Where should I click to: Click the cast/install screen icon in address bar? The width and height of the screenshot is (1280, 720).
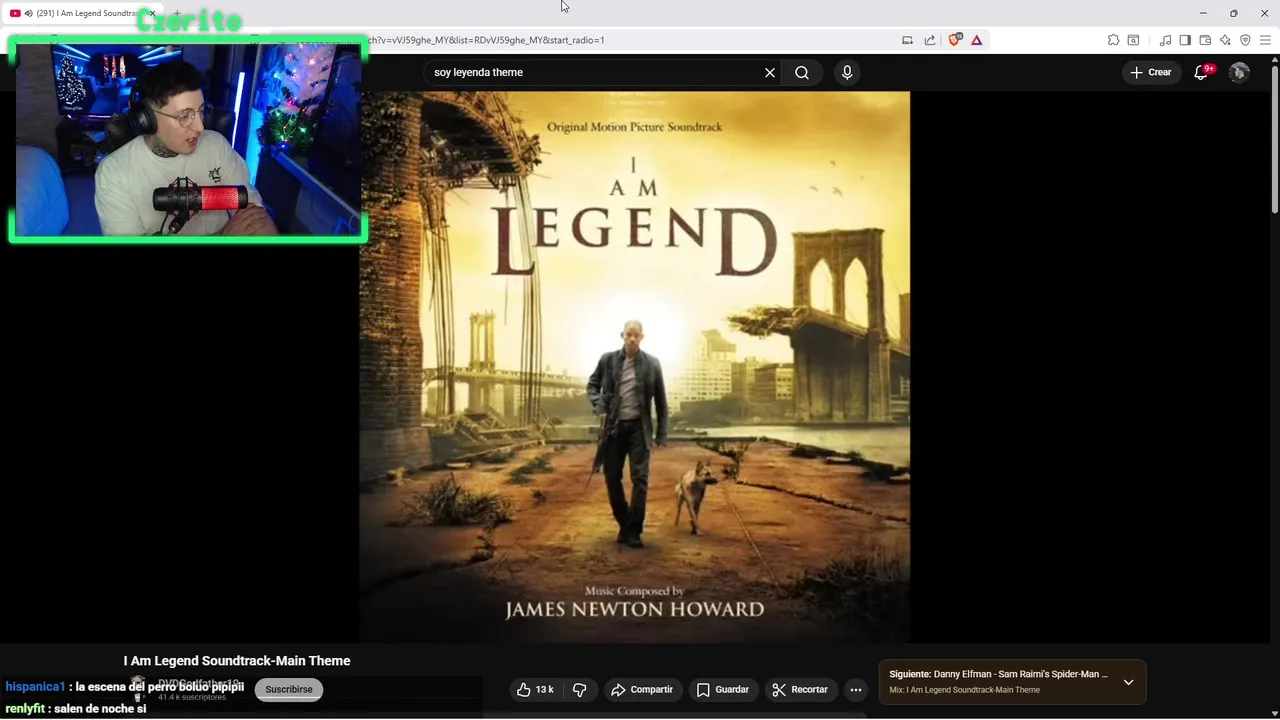click(907, 40)
